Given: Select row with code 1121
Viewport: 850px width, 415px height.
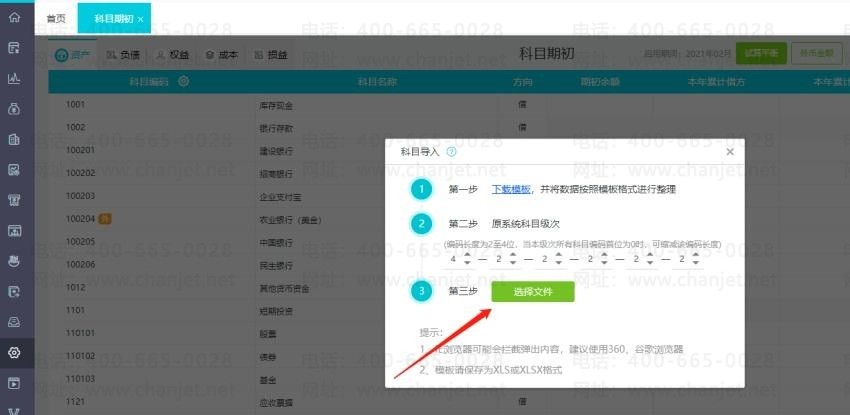Looking at the screenshot, I should 449,402.
